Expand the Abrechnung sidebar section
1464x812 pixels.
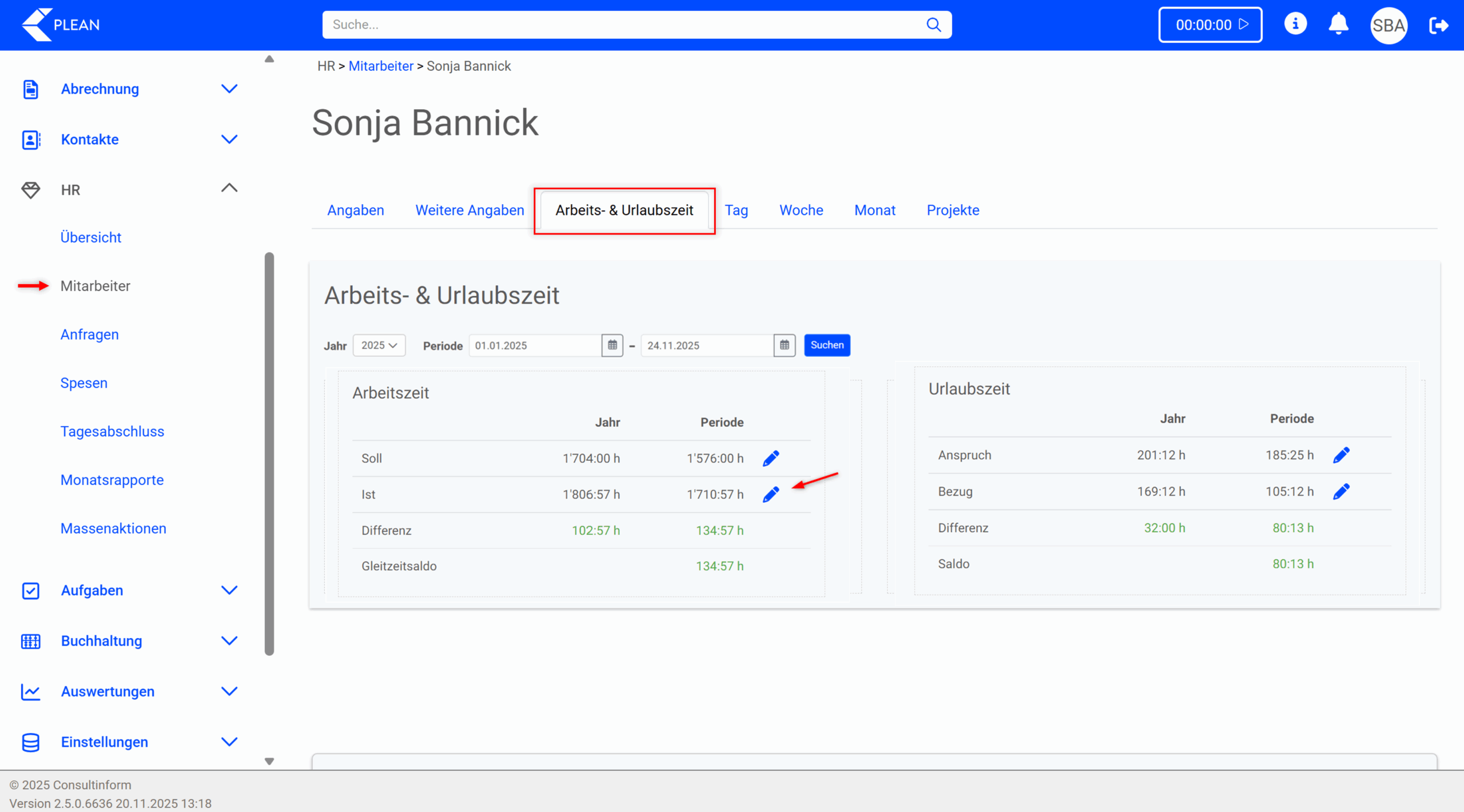[229, 89]
